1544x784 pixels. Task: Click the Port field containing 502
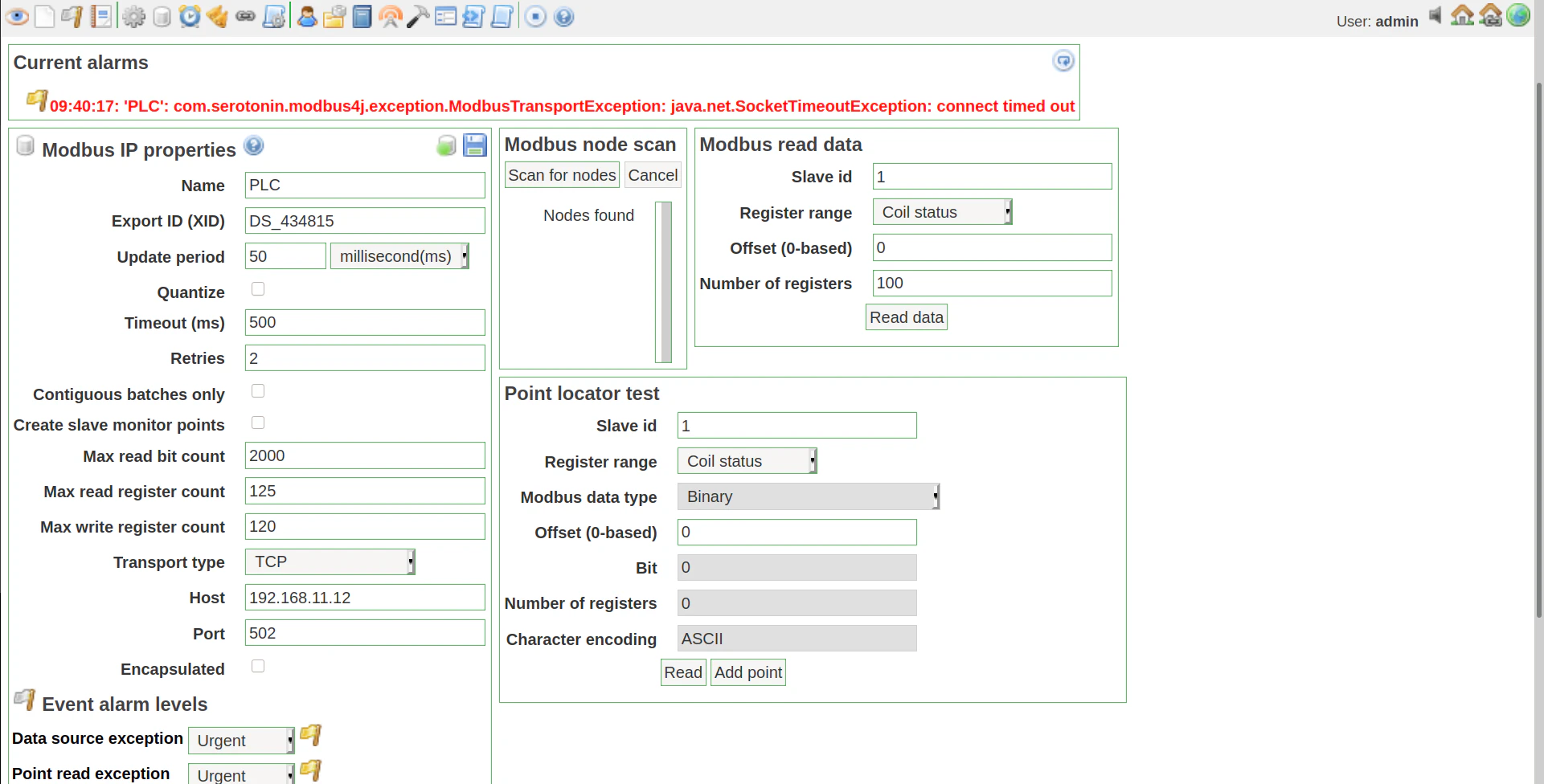pyautogui.click(x=365, y=633)
